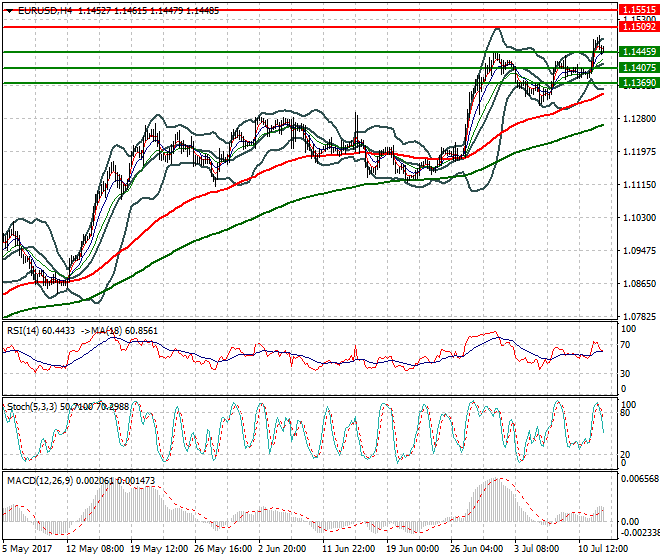Click the 26 May 16:00 date label
The height and width of the screenshot is (560, 660).
point(223,549)
